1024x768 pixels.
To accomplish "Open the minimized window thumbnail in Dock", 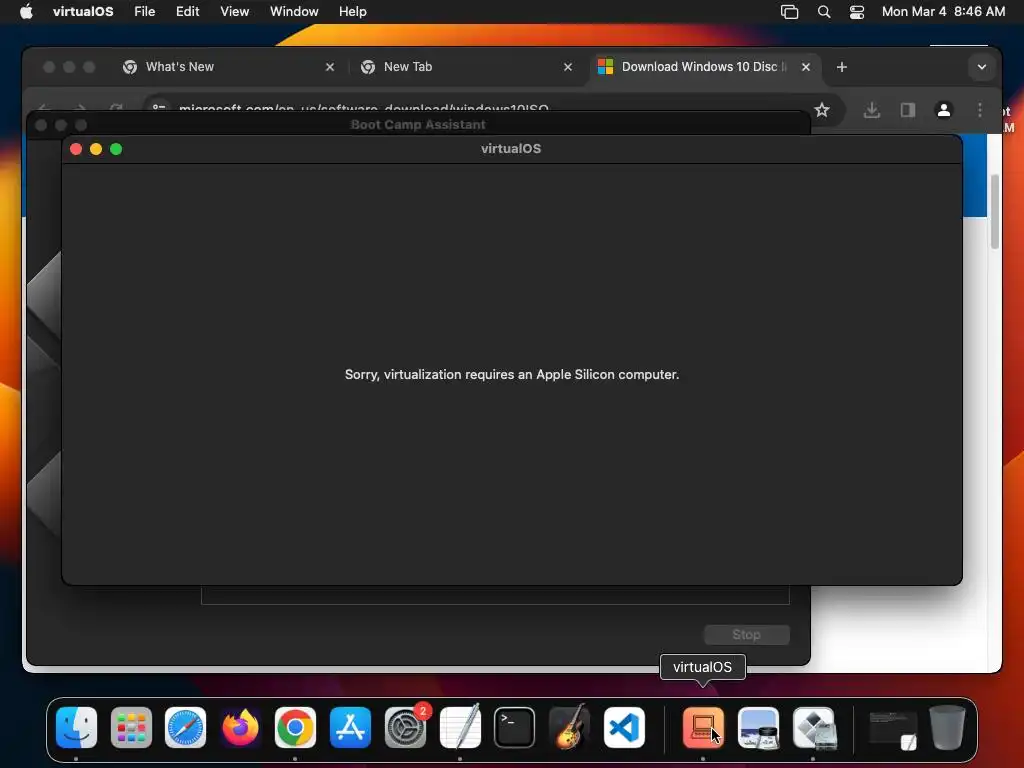I will (x=892, y=729).
